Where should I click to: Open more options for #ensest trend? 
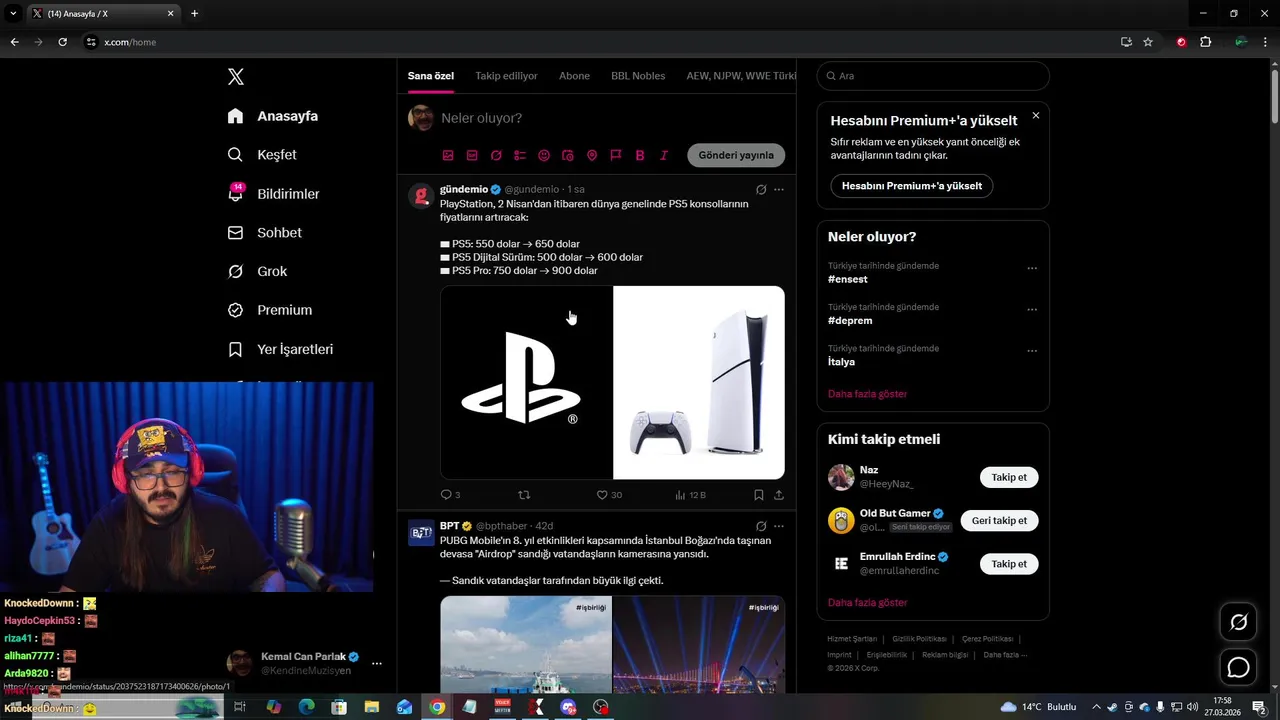(1032, 268)
